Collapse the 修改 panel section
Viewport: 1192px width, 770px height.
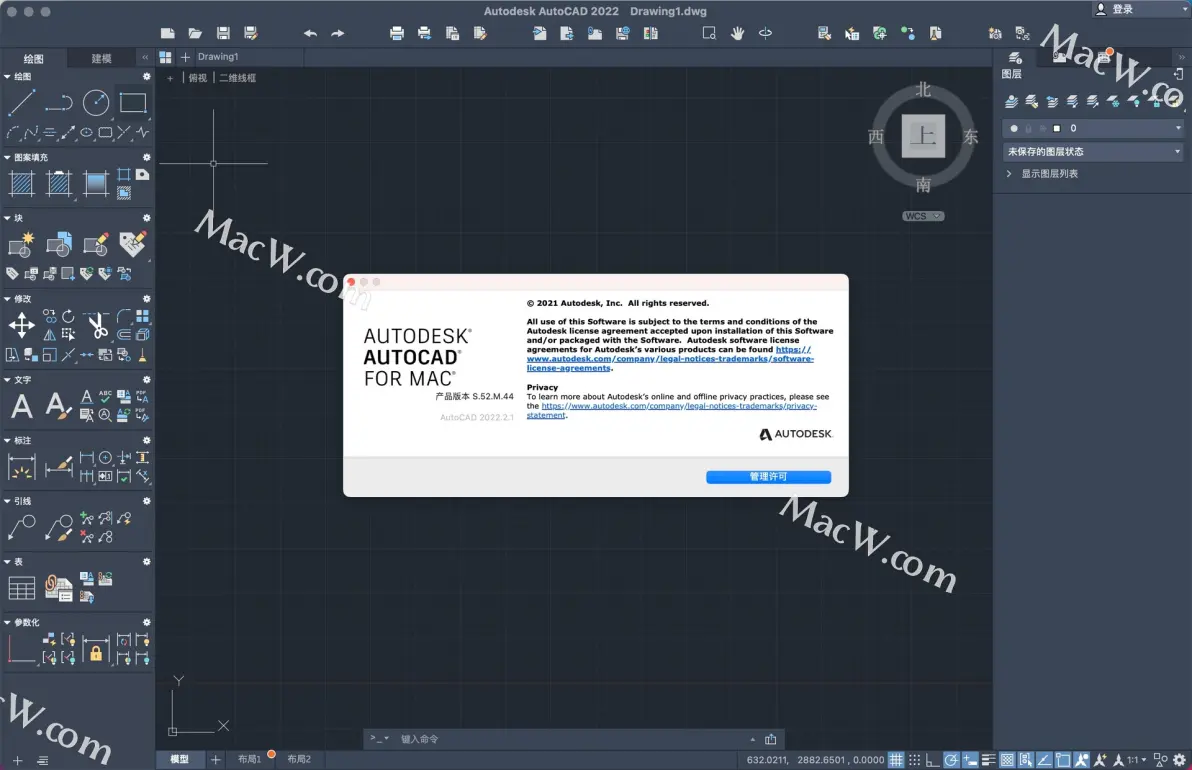click(x=7, y=299)
